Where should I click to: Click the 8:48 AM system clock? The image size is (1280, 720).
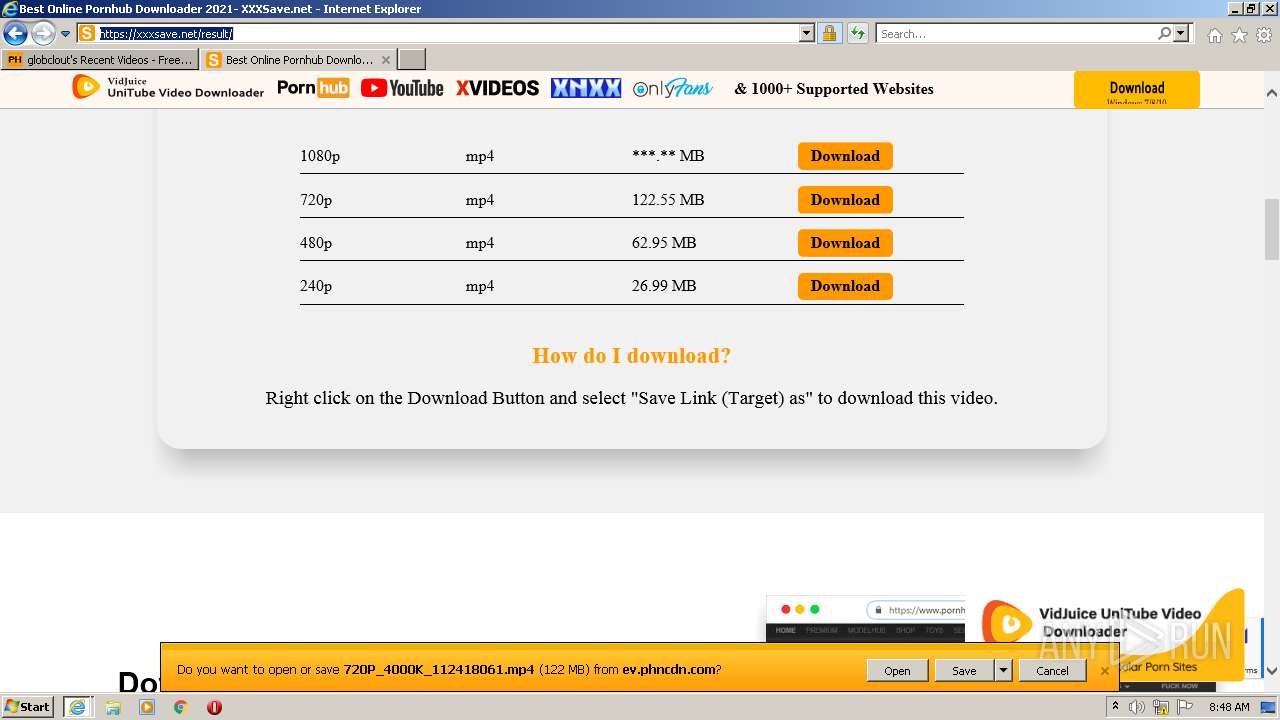click(x=1229, y=707)
